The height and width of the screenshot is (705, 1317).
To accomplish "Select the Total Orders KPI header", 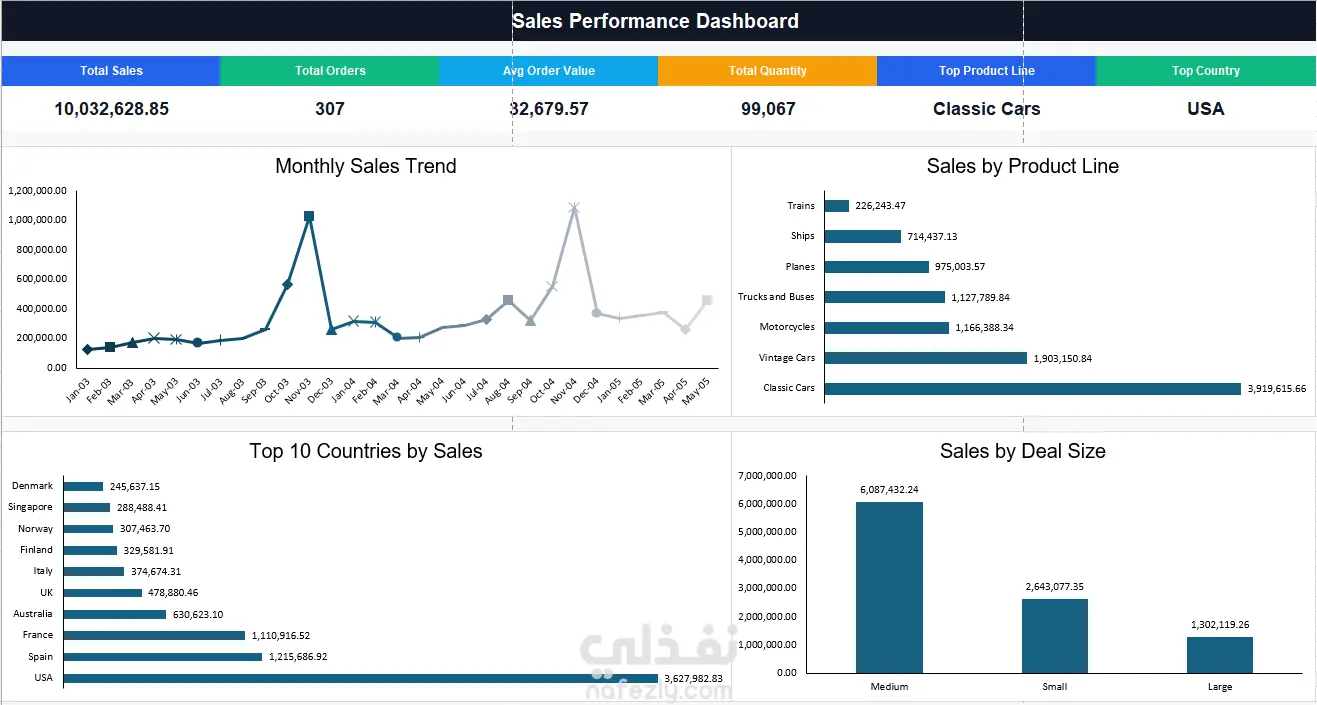I will point(330,71).
